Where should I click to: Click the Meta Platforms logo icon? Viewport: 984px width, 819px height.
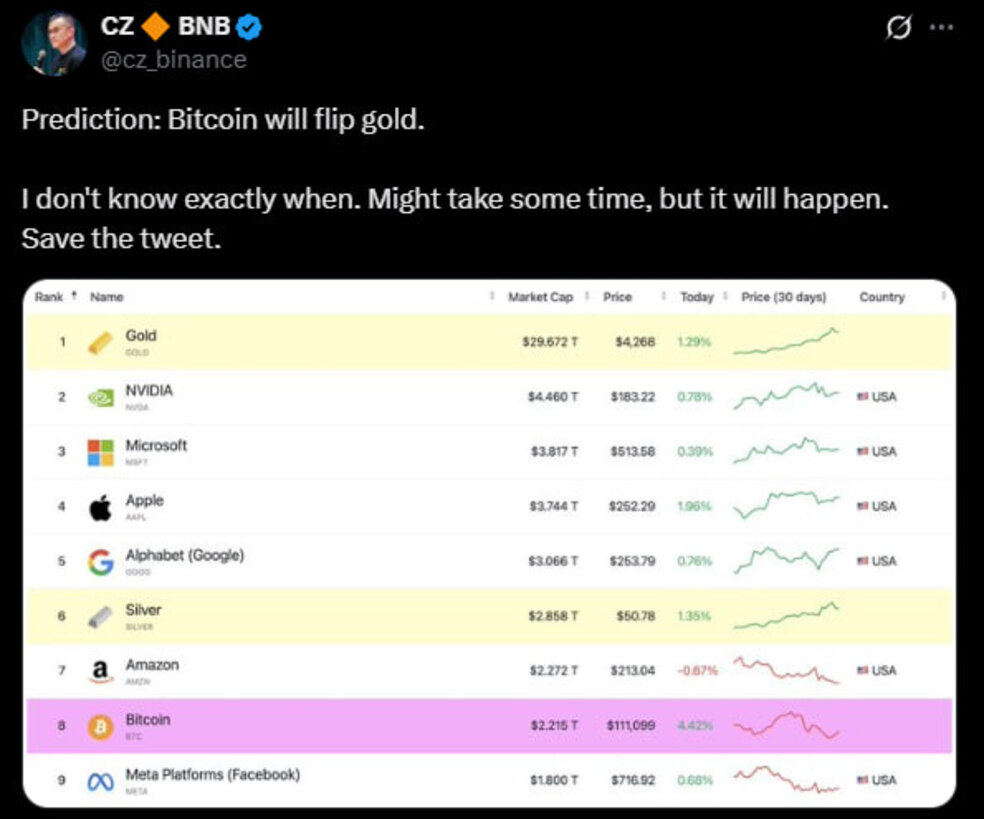point(100,782)
